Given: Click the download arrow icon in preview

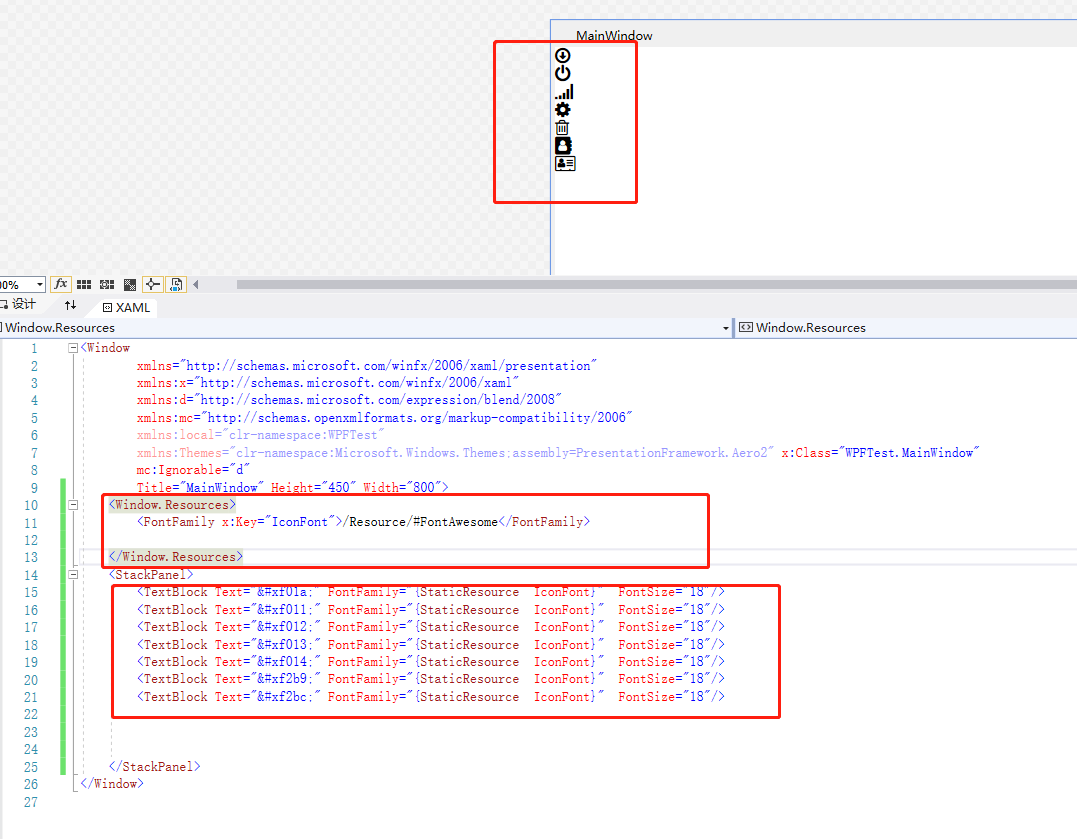Looking at the screenshot, I should click(563, 56).
